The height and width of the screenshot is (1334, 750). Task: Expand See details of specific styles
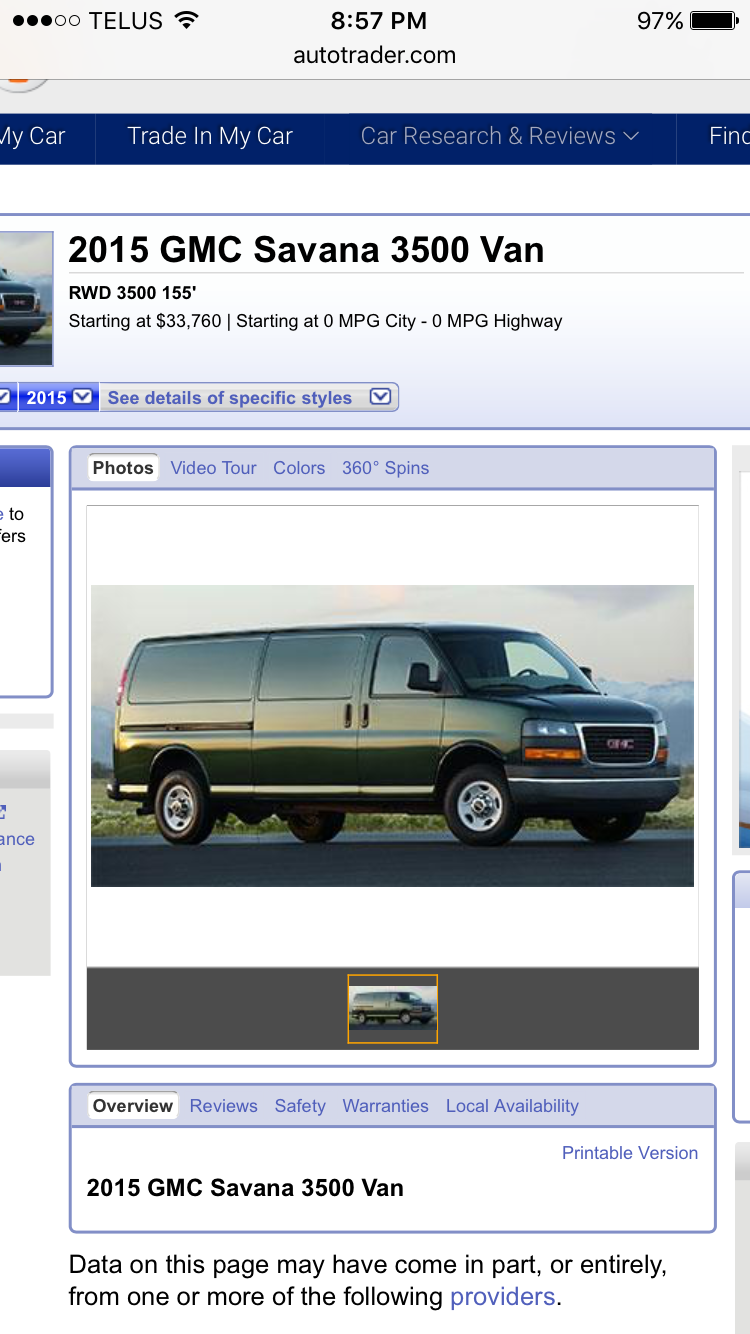249,398
